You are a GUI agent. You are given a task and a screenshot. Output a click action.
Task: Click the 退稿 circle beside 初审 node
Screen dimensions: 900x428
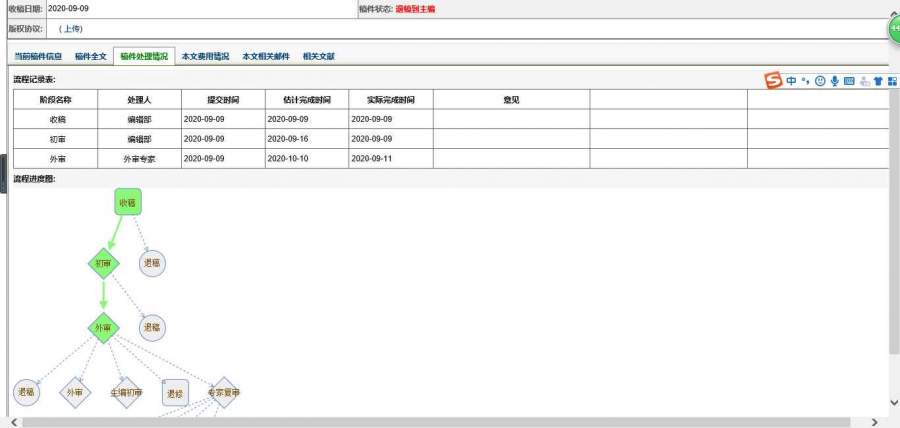pos(152,263)
